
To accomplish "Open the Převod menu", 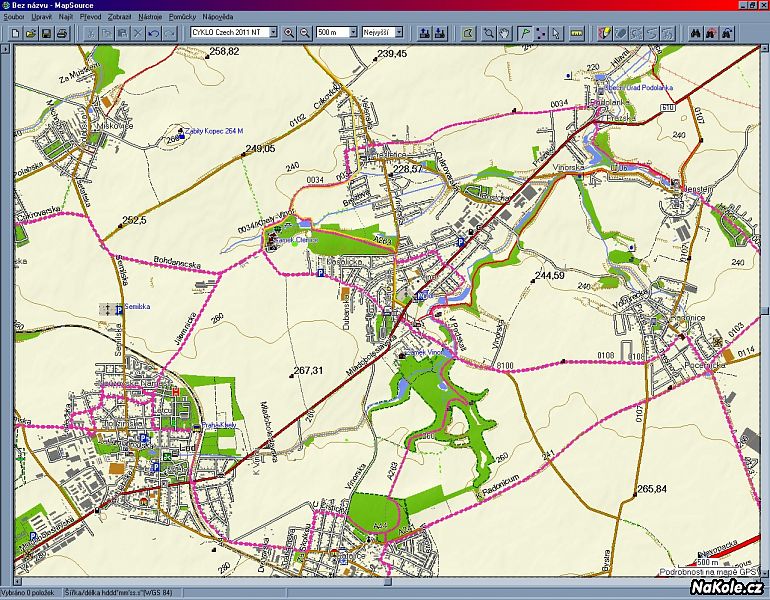I will (x=90, y=17).
